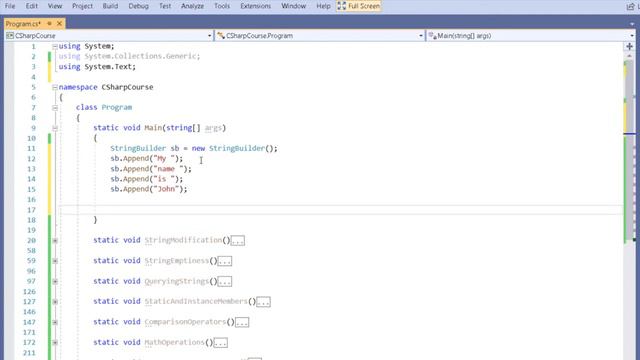Open the Main(string[] args) member dropdown
This screenshot has height=360, width=640.
[x=632, y=36]
